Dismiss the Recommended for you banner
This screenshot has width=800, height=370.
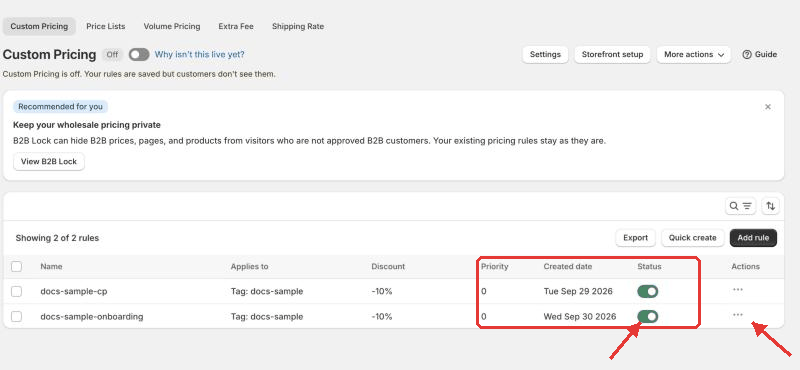point(768,107)
